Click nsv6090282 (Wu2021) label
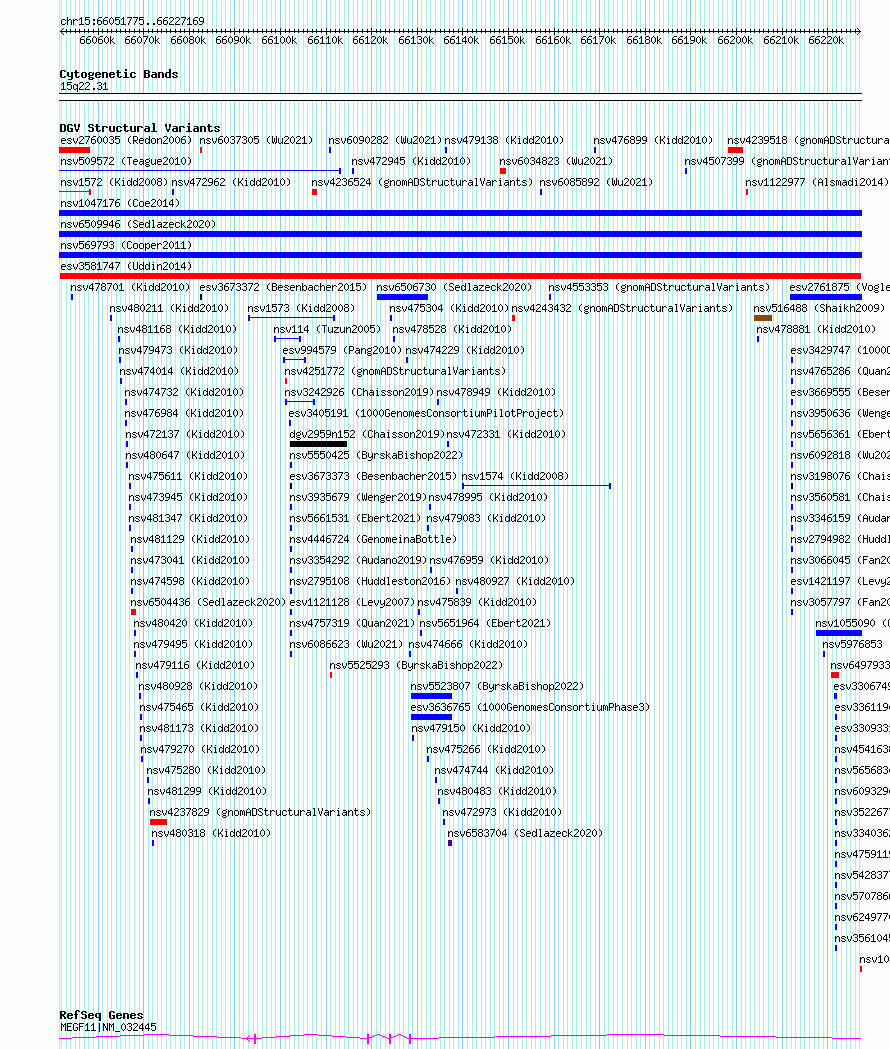The height and width of the screenshot is (1049, 890). coord(385,140)
